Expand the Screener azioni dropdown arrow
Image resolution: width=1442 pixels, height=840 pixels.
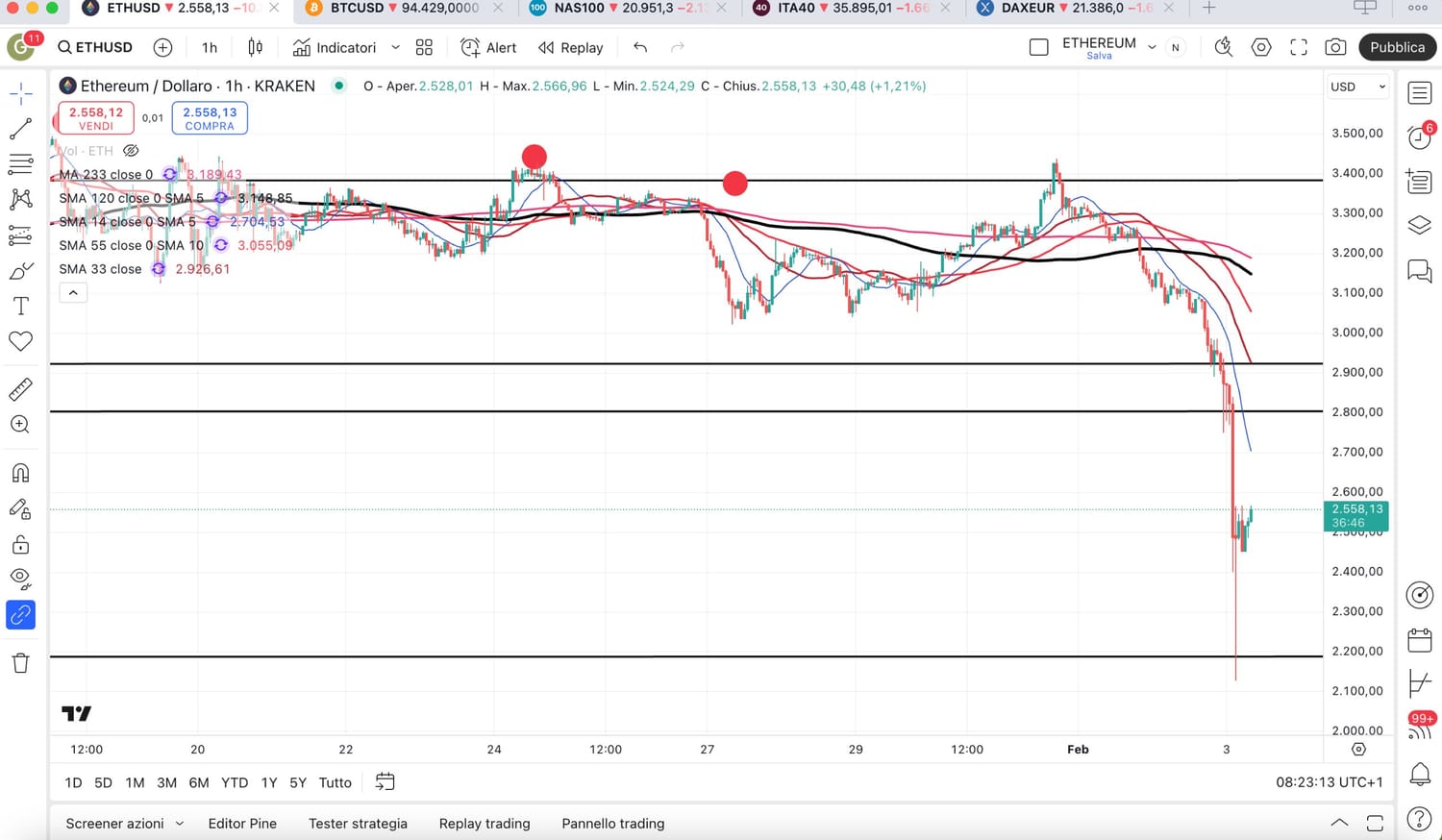coord(180,824)
